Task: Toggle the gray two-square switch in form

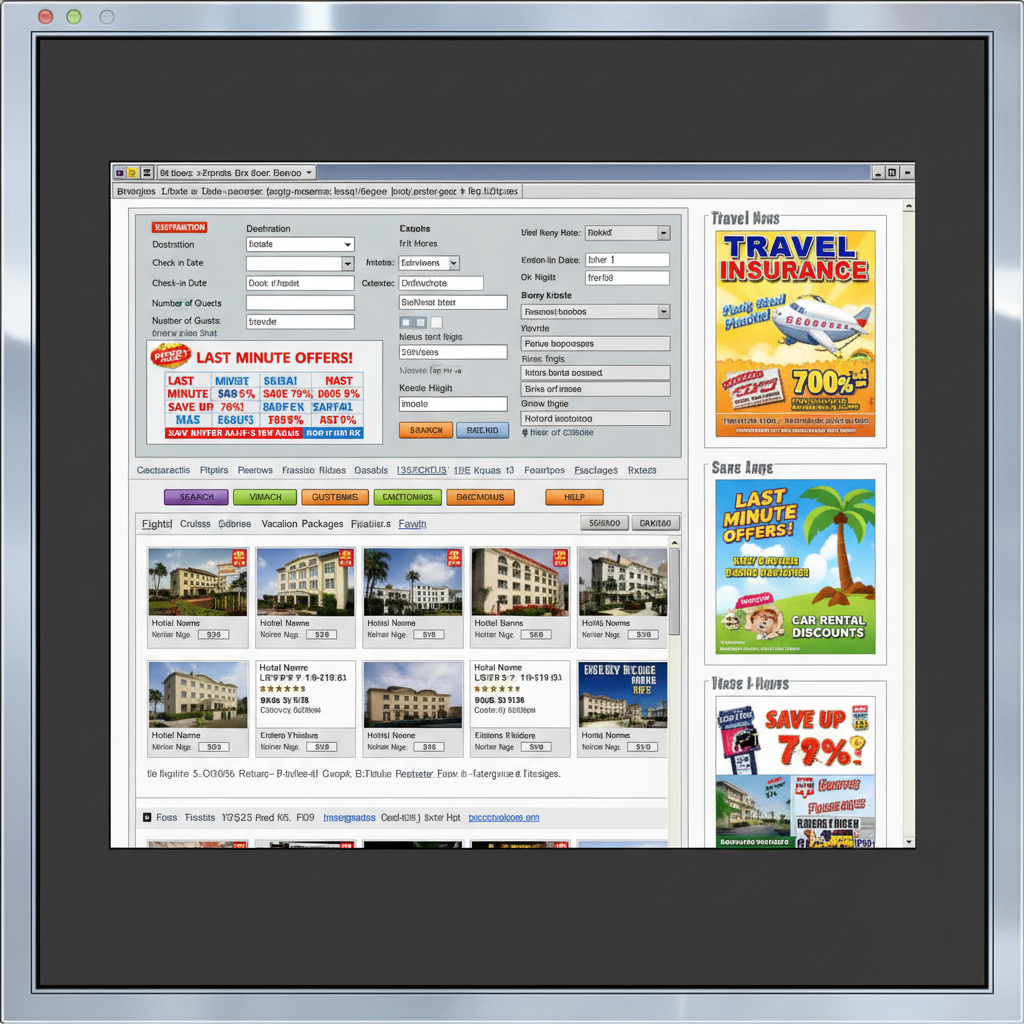Action: coord(412,322)
